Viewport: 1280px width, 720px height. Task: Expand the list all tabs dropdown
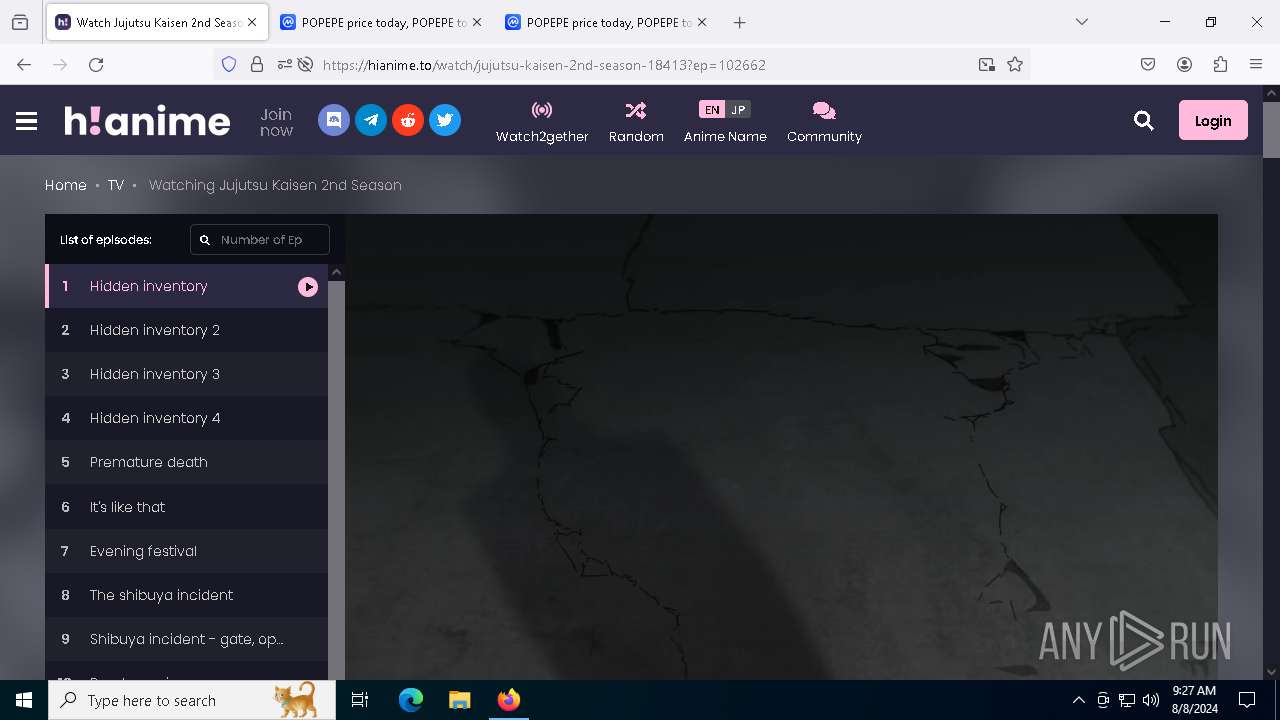point(1081,22)
